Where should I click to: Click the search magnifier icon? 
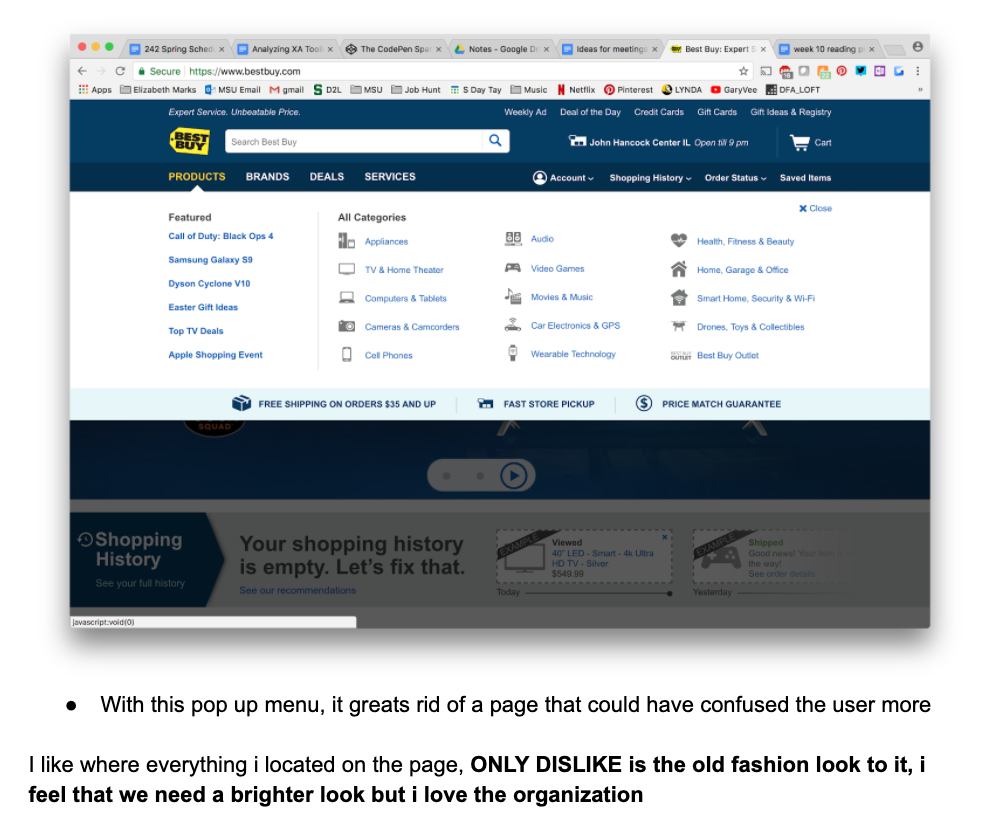pos(495,140)
